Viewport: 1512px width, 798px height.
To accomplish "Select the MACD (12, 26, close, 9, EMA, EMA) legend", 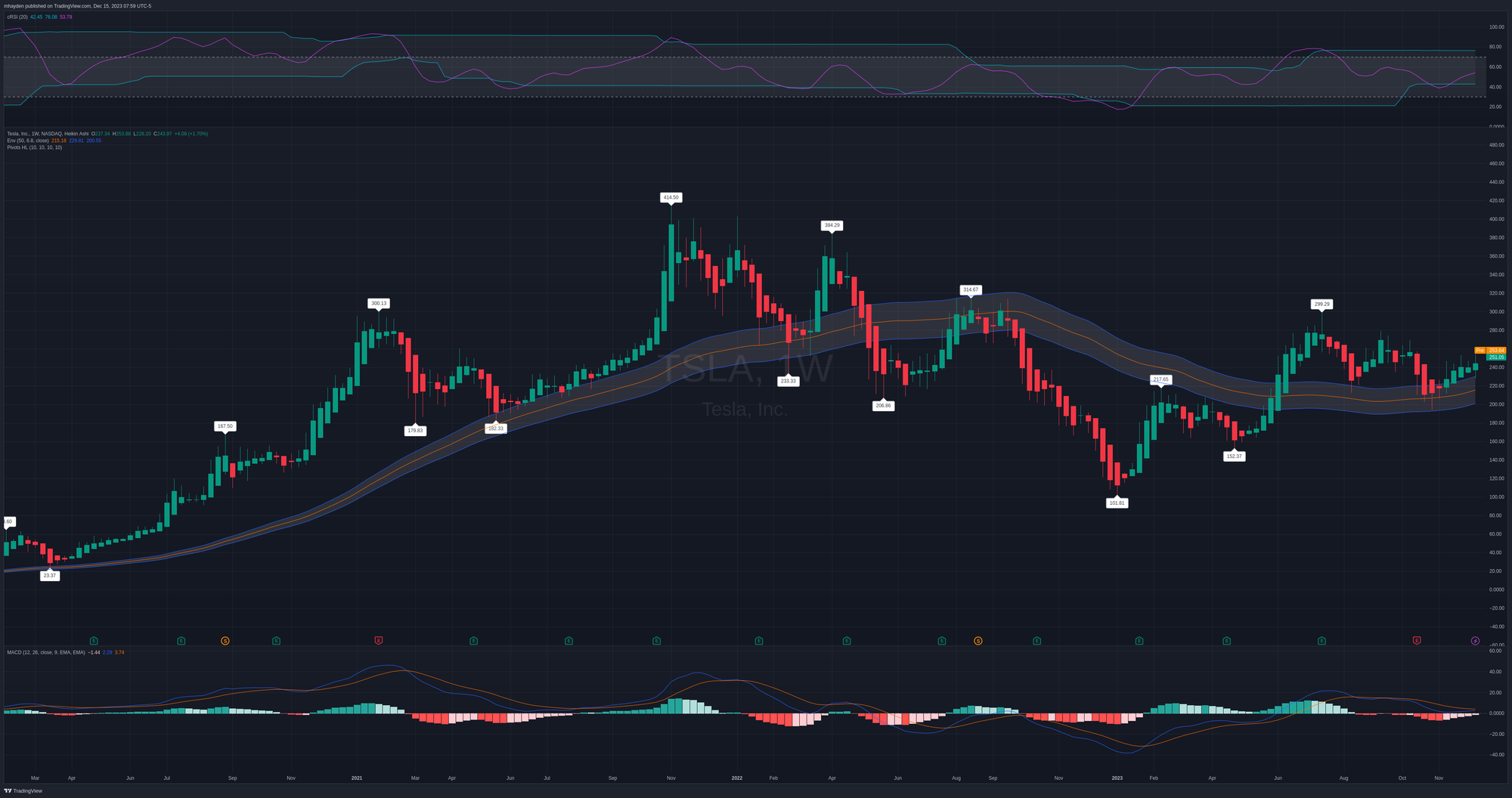I will pos(46,652).
